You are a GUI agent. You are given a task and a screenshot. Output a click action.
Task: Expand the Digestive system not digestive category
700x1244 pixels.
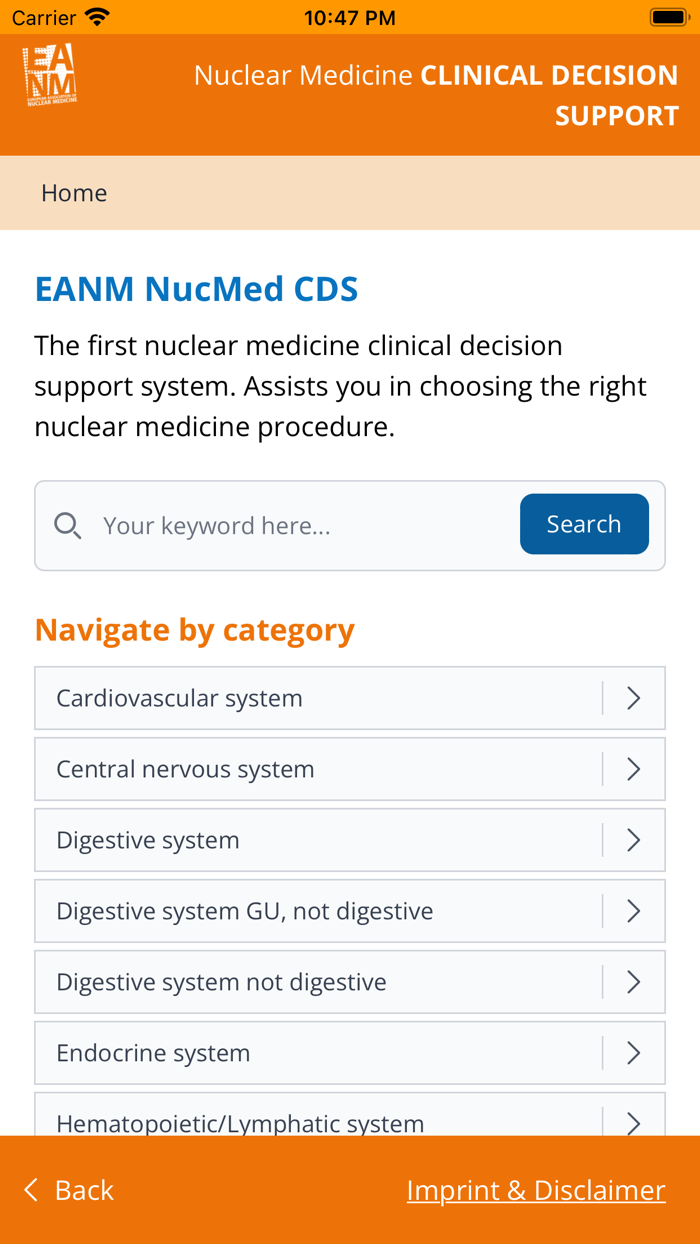tap(350, 981)
